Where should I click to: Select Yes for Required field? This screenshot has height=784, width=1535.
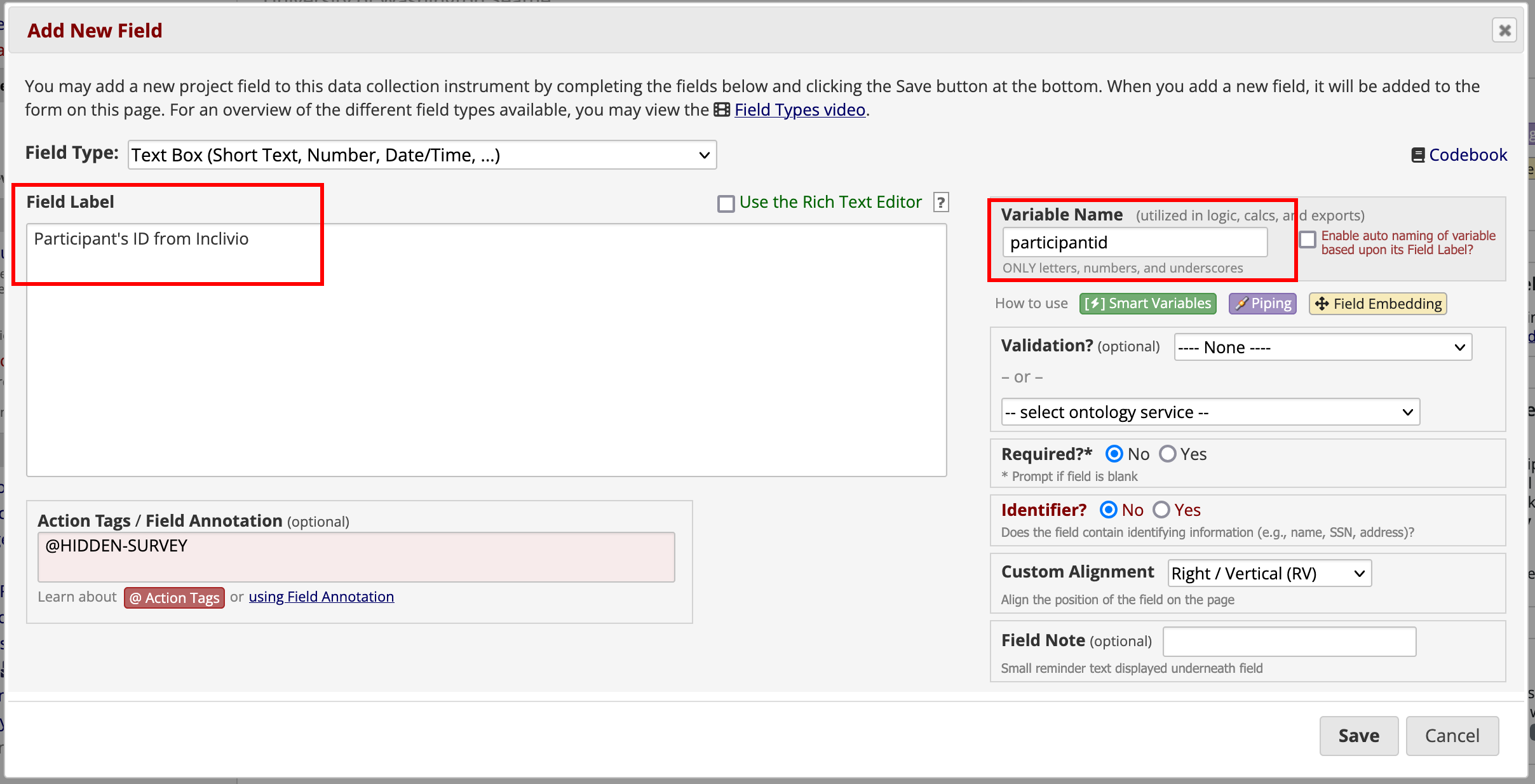[1168, 454]
